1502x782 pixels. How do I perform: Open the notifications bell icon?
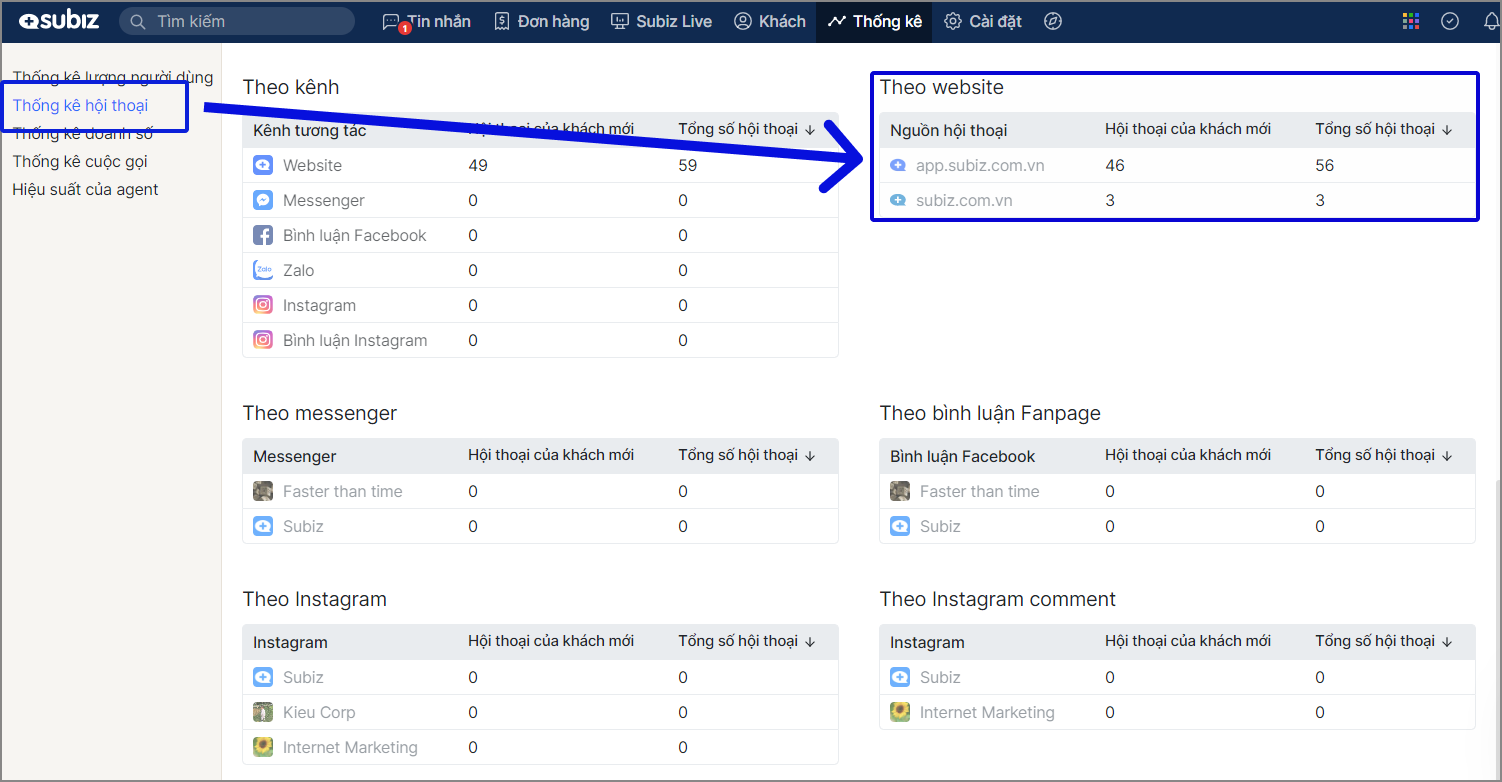coord(1491,21)
